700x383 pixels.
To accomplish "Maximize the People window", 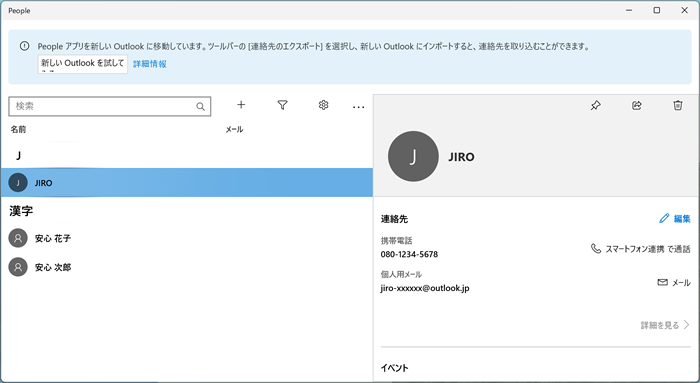I will 657,10.
